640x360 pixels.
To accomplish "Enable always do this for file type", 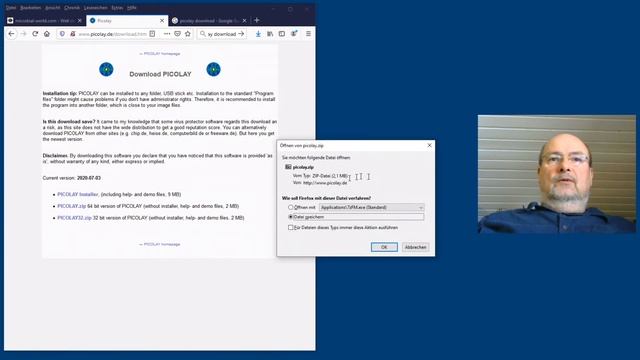I will [x=291, y=227].
